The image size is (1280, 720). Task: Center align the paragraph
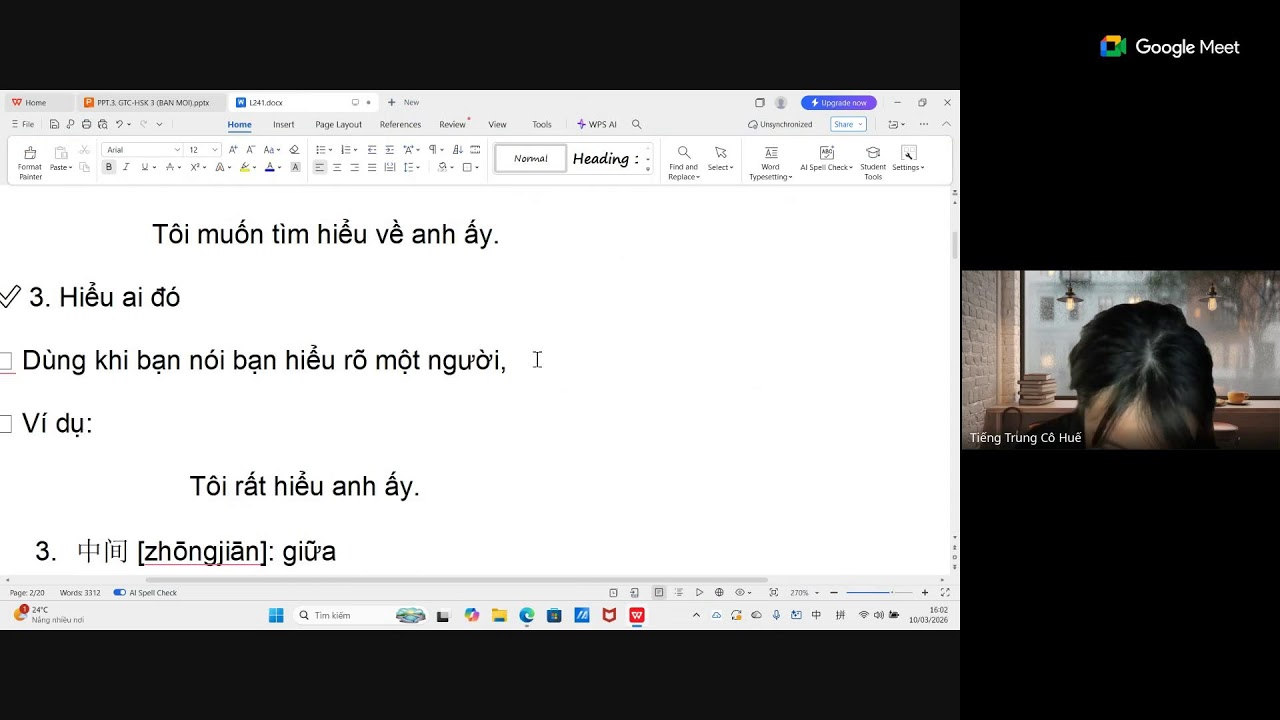337,167
